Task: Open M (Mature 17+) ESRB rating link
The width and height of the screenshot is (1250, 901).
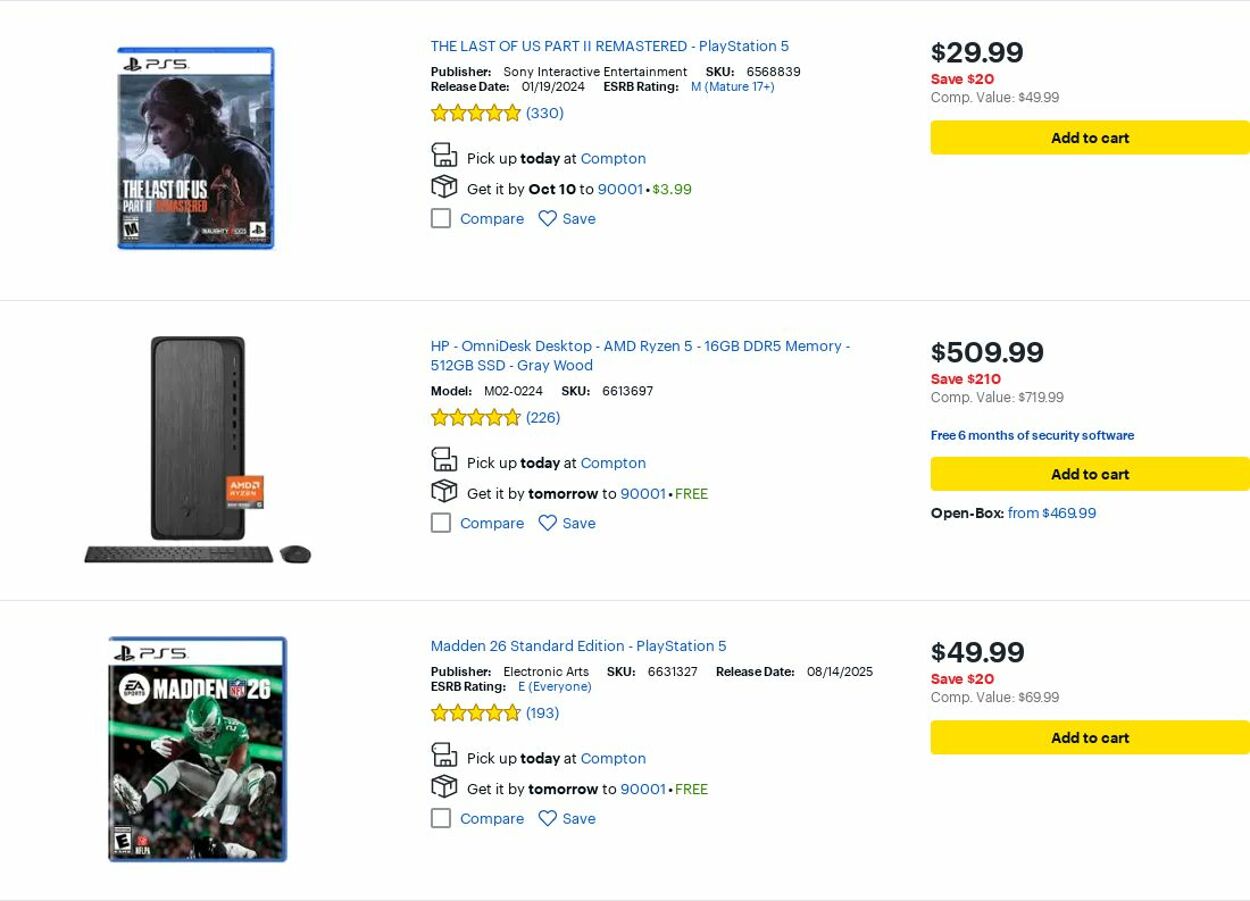Action: (732, 87)
